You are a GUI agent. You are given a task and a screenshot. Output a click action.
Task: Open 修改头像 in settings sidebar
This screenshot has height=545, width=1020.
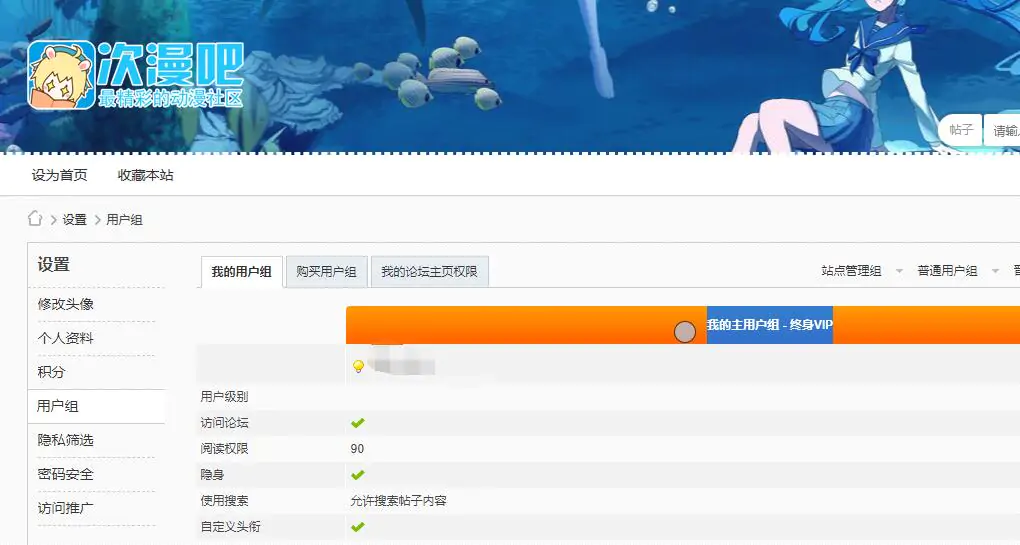[x=66, y=304]
